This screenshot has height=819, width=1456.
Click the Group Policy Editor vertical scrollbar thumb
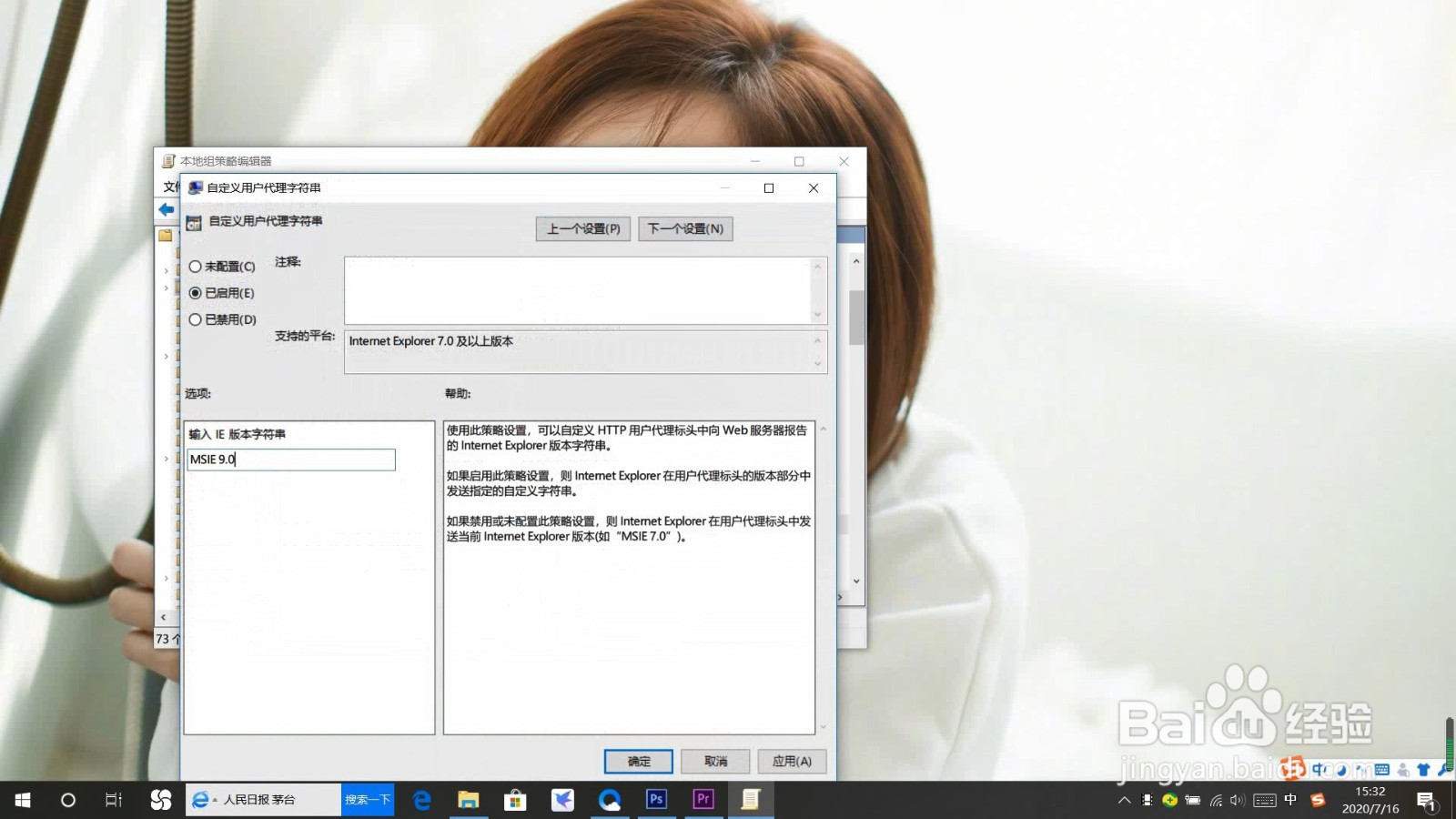(856, 318)
